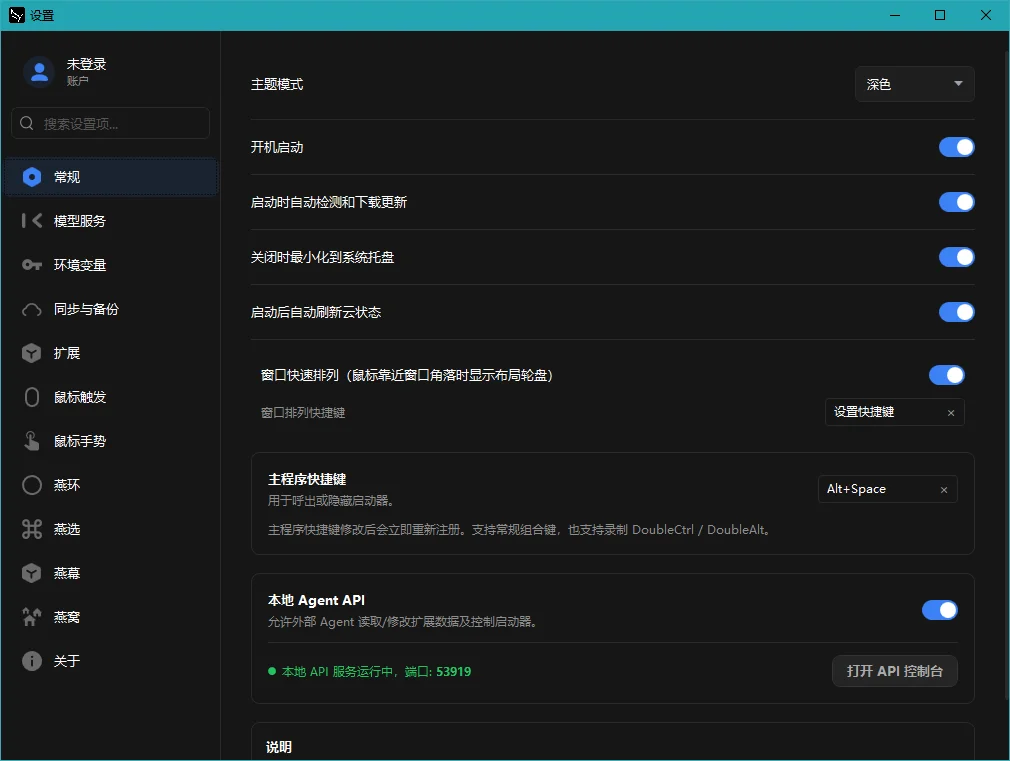Click the 说明 heading
Screen dimensions: 1010x761
point(279,747)
